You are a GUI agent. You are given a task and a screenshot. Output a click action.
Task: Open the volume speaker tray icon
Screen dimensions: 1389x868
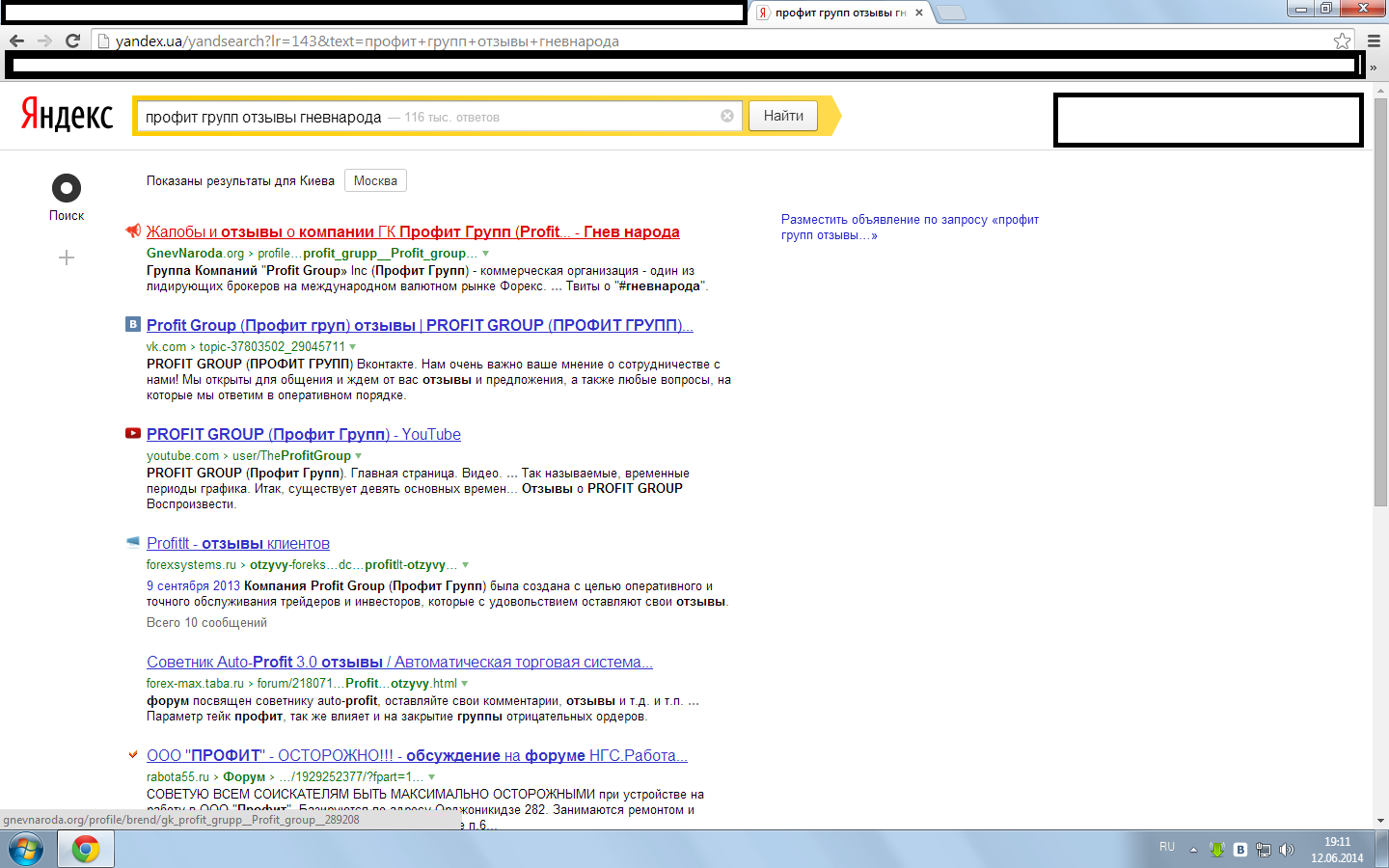[x=1287, y=850]
